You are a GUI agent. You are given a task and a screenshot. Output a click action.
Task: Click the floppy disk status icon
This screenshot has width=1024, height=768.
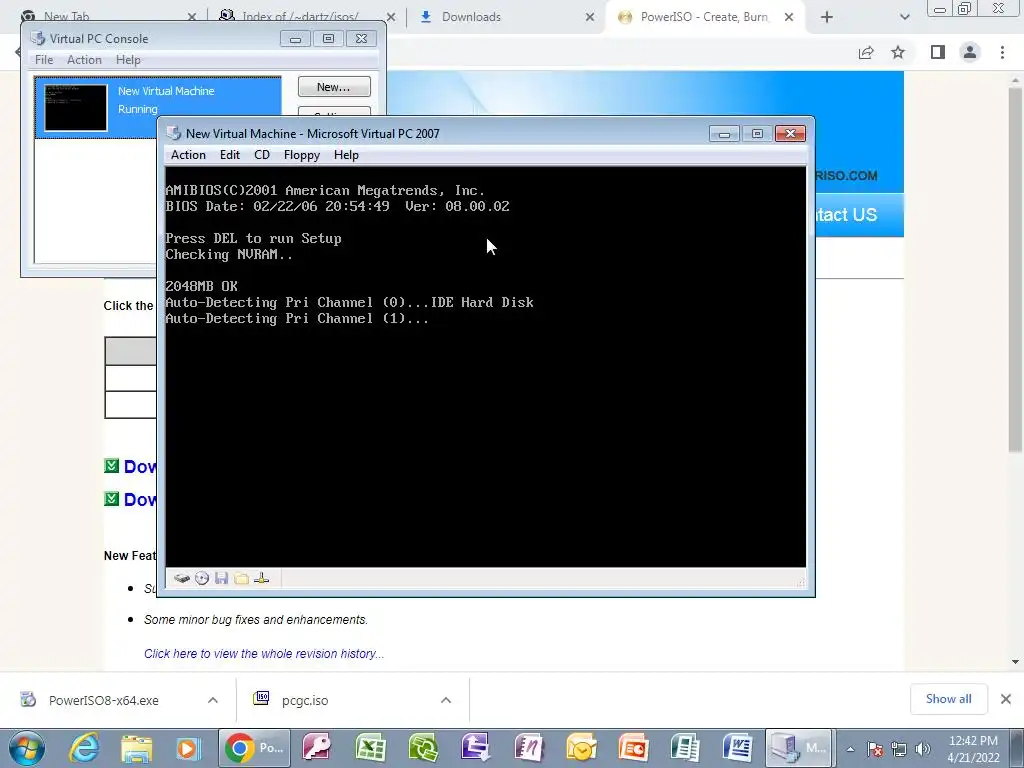[x=221, y=578]
